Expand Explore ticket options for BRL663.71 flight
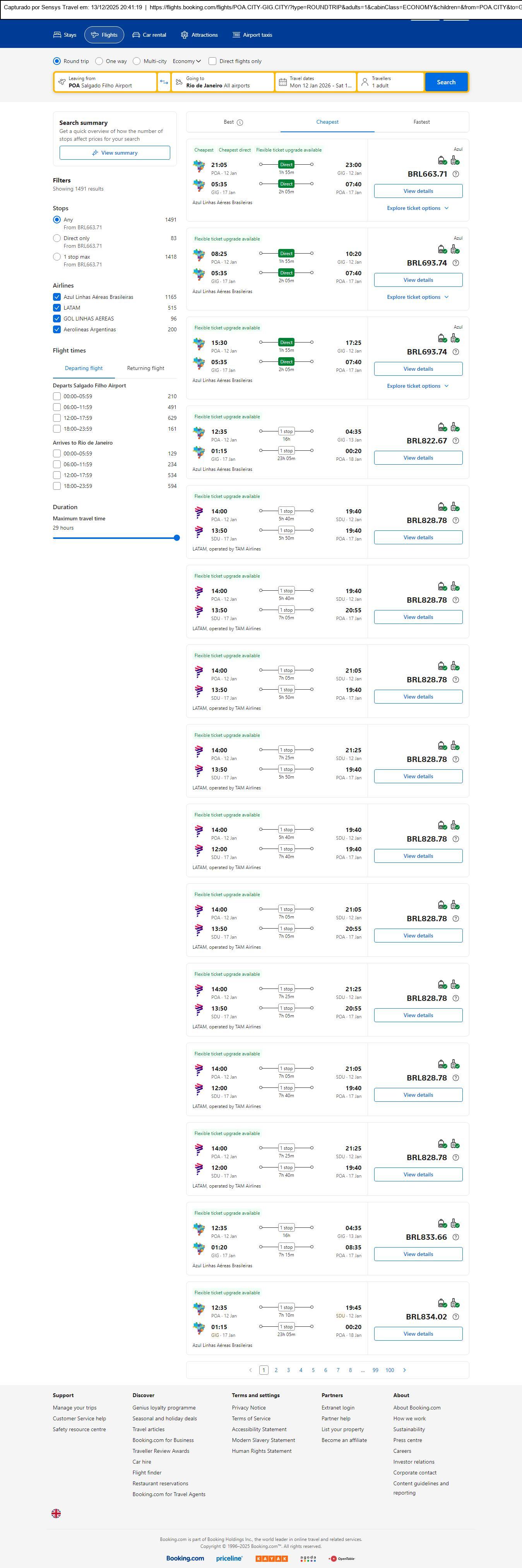The height and width of the screenshot is (1568, 522). point(418,208)
